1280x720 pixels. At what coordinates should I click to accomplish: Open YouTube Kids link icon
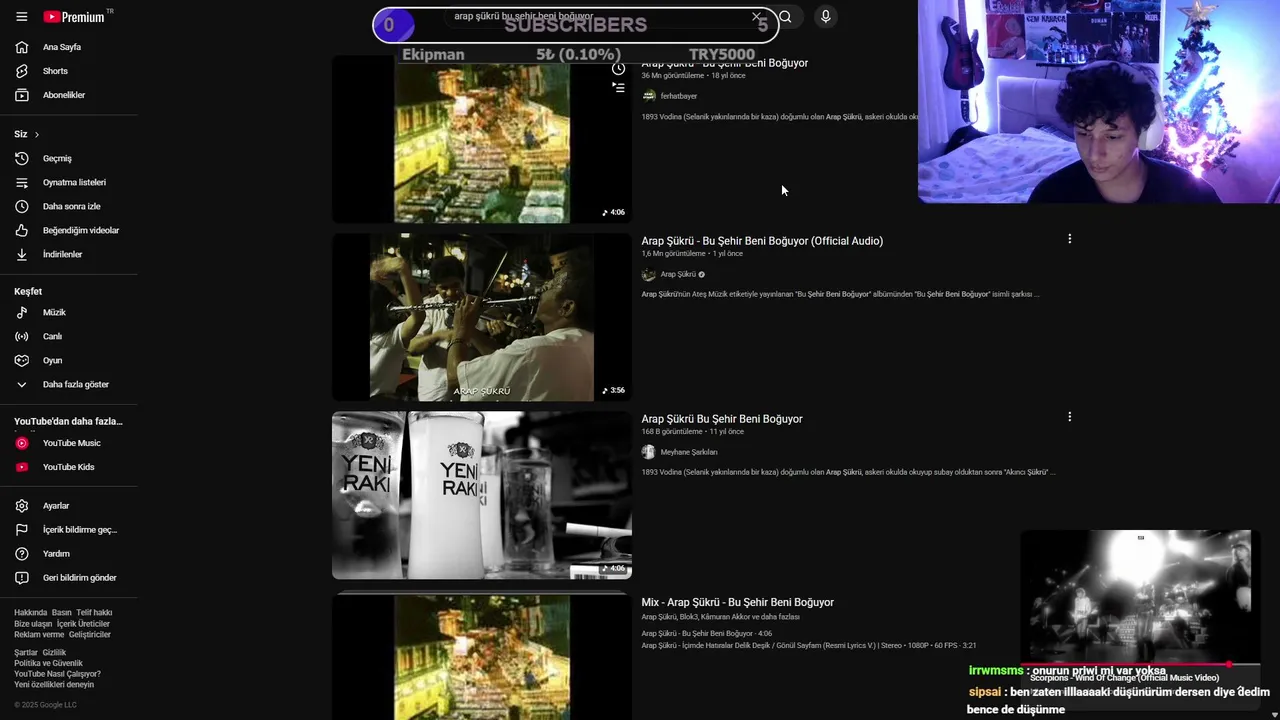(22, 467)
